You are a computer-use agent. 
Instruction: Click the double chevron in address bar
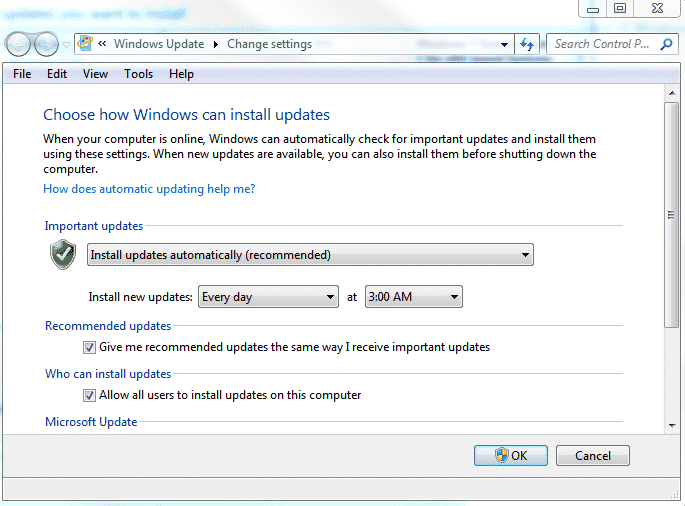click(x=102, y=44)
